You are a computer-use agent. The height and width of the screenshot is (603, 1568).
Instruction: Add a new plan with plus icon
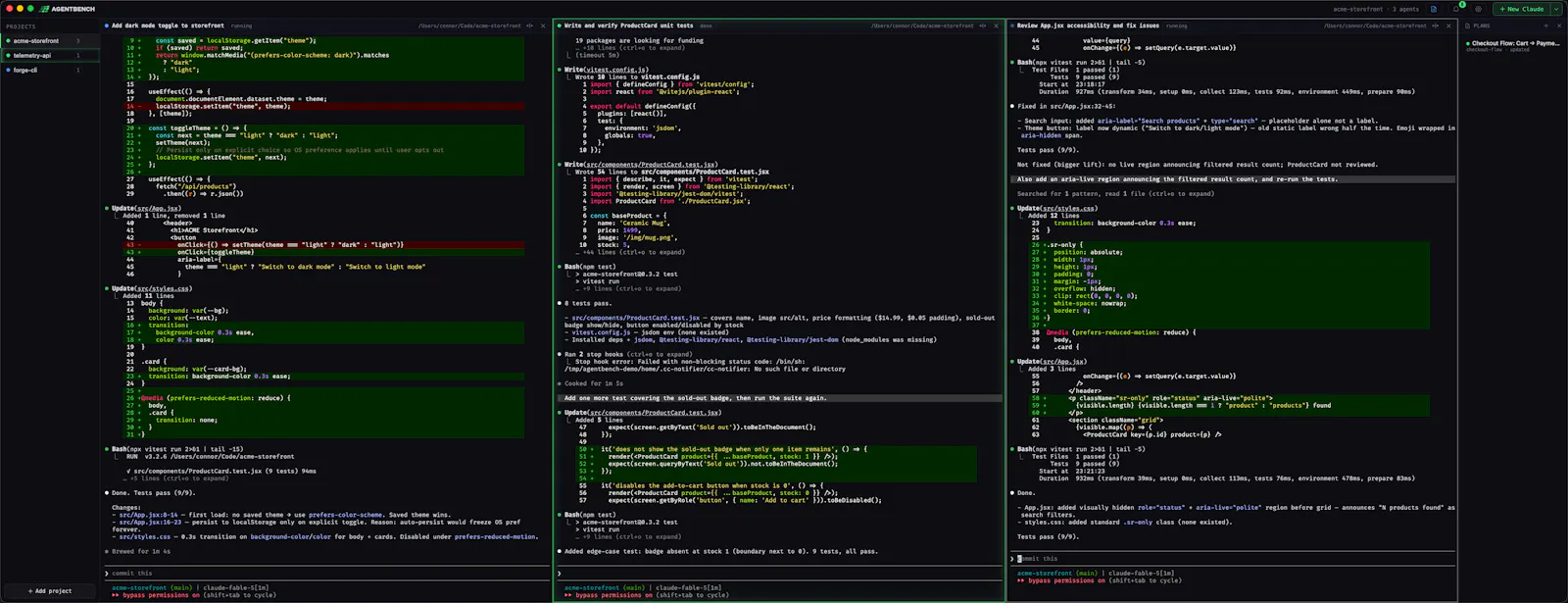(x=1547, y=26)
